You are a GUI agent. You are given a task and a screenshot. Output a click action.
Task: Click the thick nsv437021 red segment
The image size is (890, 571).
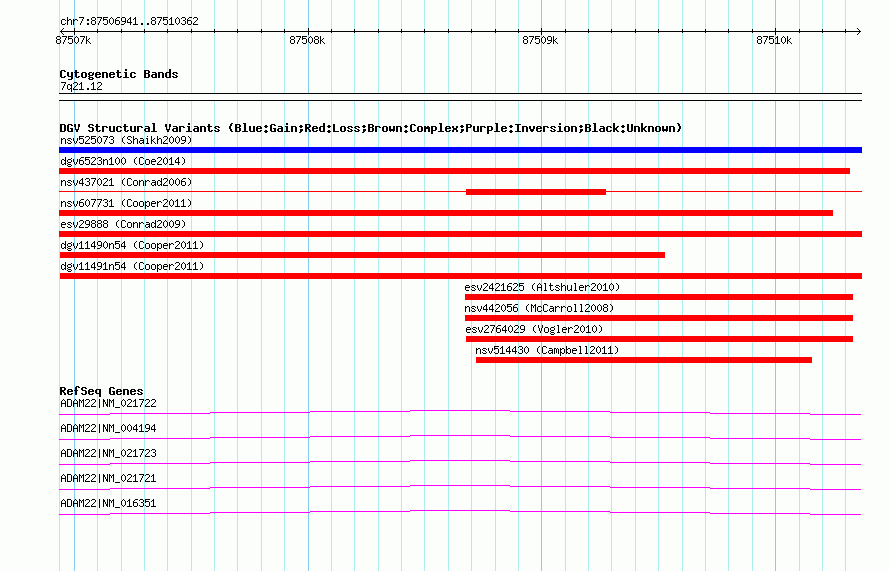pos(536,192)
